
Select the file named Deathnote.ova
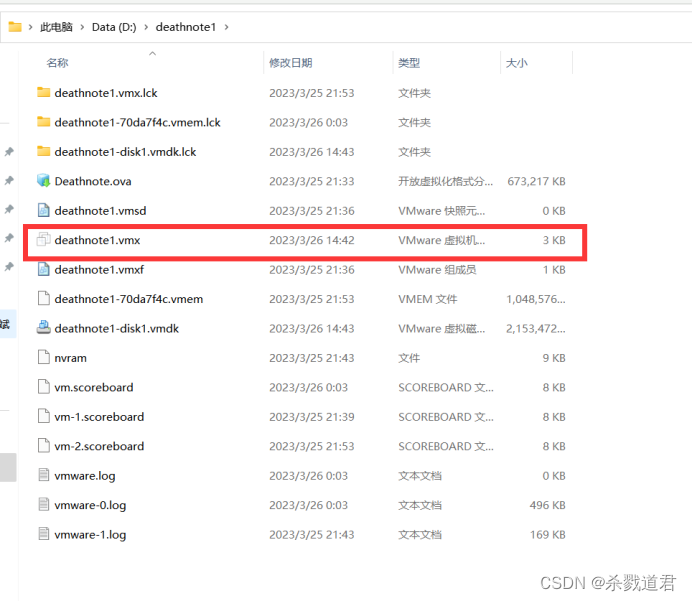[x=93, y=181]
